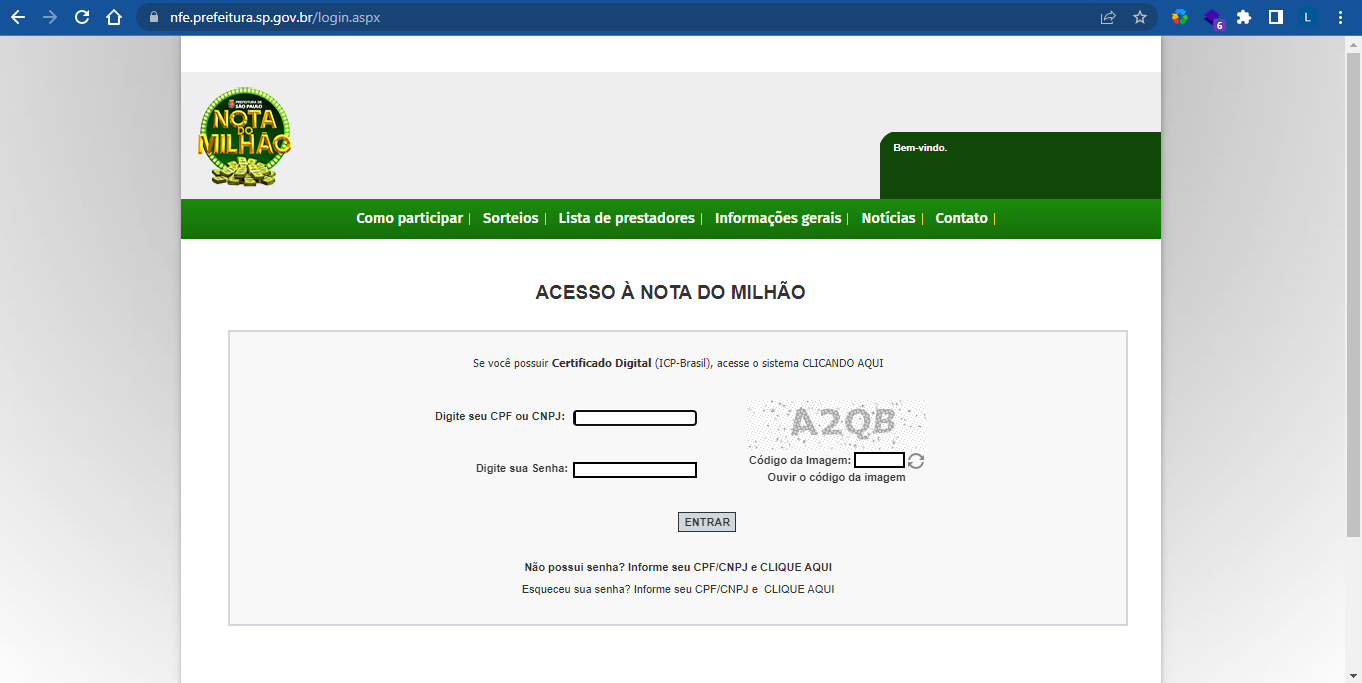
Task: Open the Como participar menu
Action: tap(409, 218)
